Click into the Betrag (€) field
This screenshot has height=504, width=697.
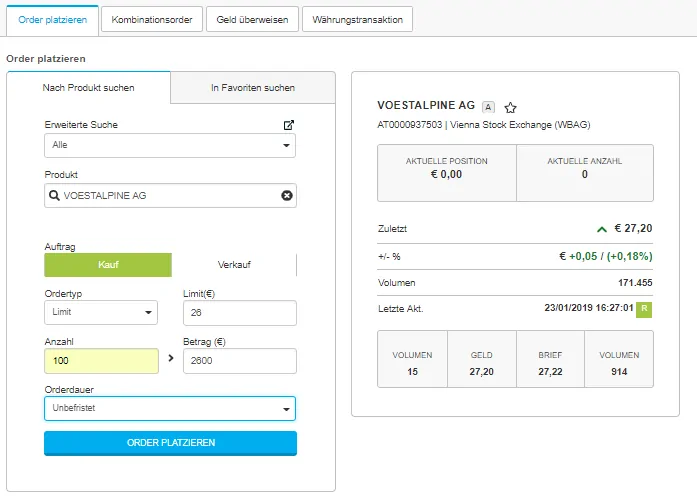pos(240,361)
